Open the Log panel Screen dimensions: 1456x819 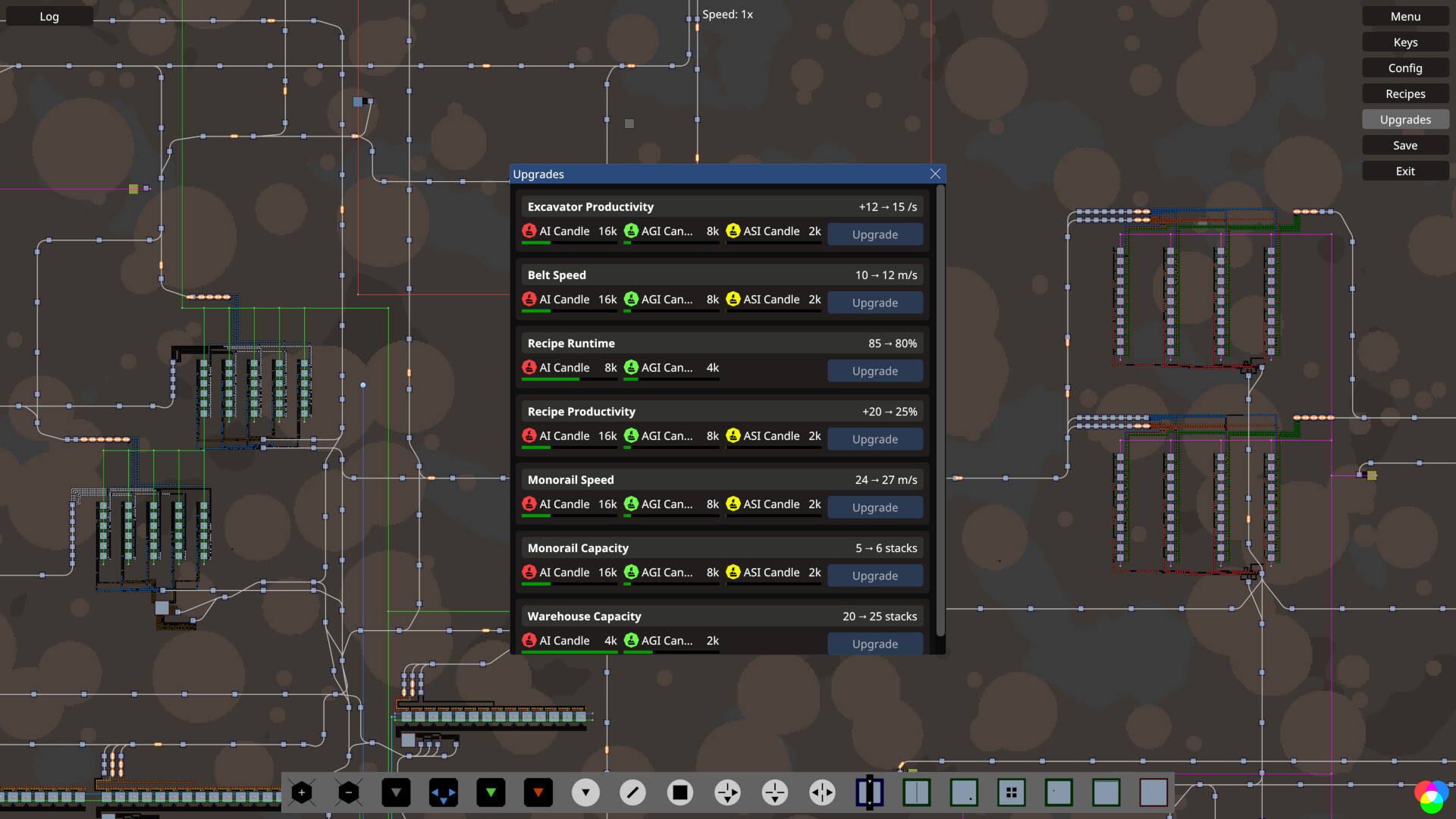click(49, 16)
